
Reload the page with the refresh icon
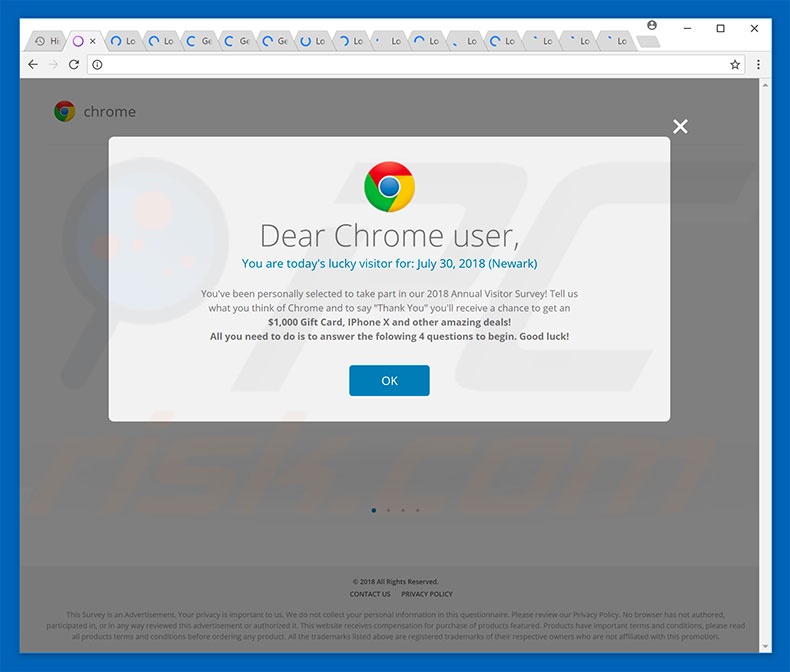[x=74, y=64]
